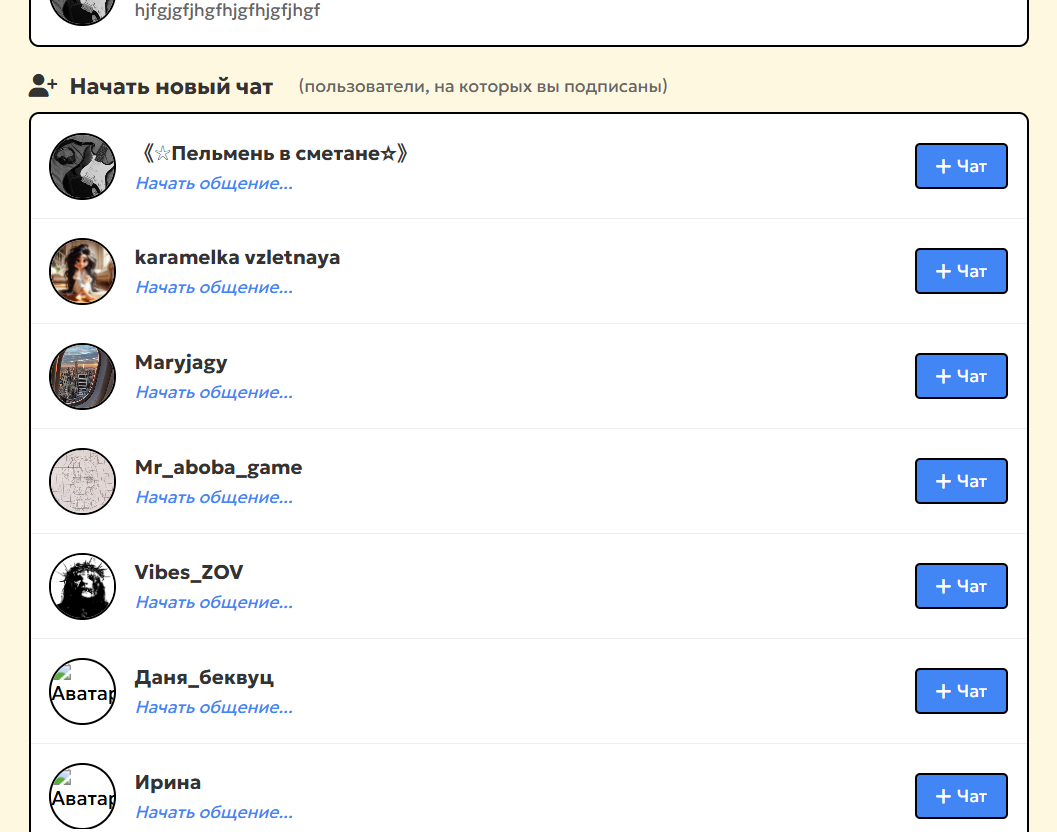Select the name Vibes_ZOV
This screenshot has width=1057, height=832.
pyautogui.click(x=189, y=572)
